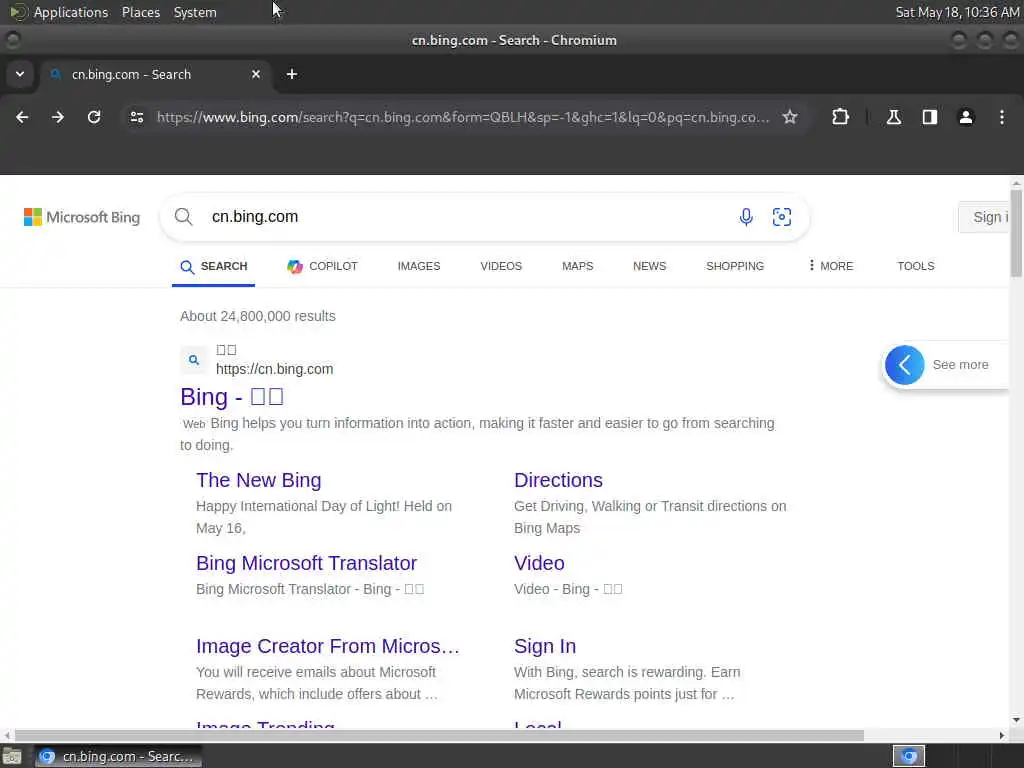Screen dimensions: 1024x768
Task: Open Bing Microsoft Translator link
Action: pyautogui.click(x=306, y=563)
